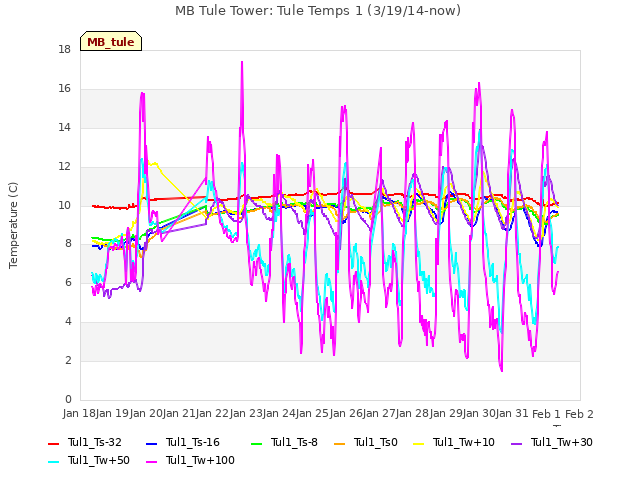Click the Feb 1 x-axis tick label

click(x=547, y=414)
